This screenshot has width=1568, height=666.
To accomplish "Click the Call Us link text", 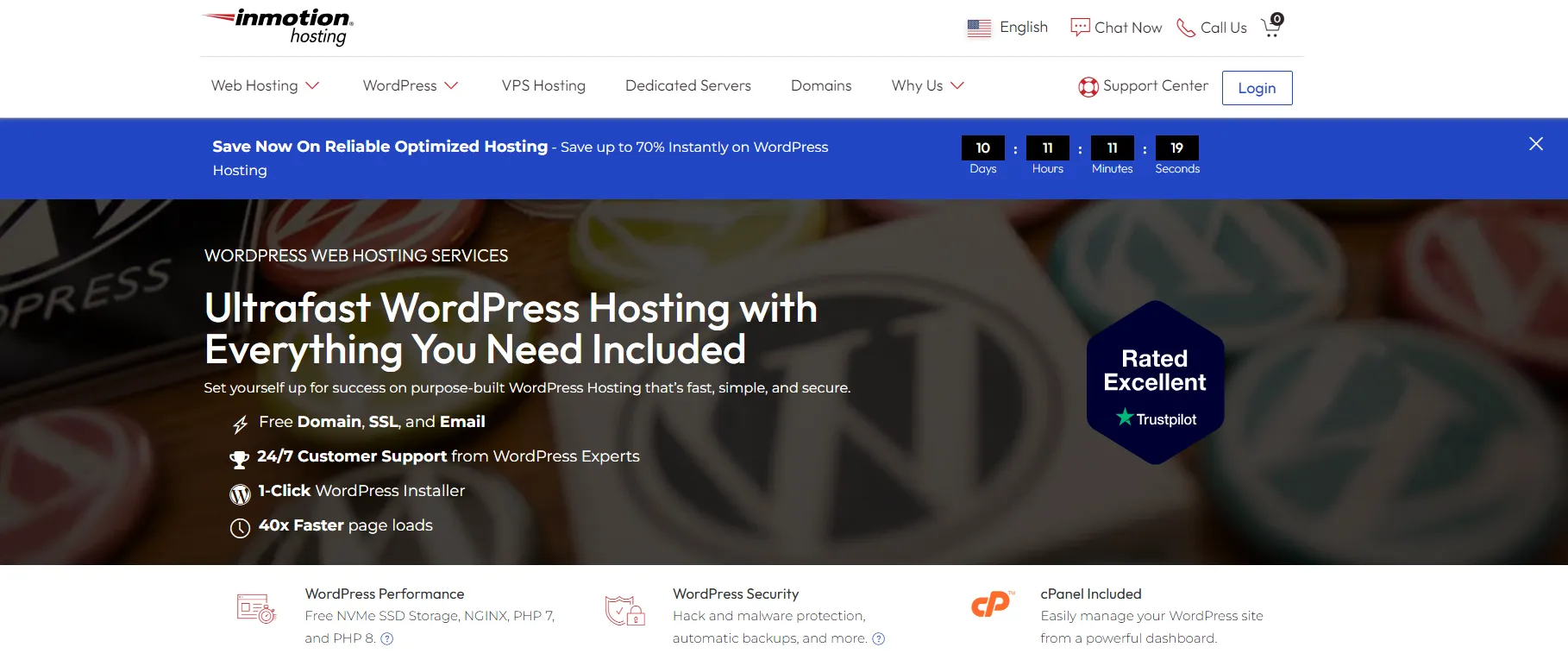I will pyautogui.click(x=1224, y=28).
